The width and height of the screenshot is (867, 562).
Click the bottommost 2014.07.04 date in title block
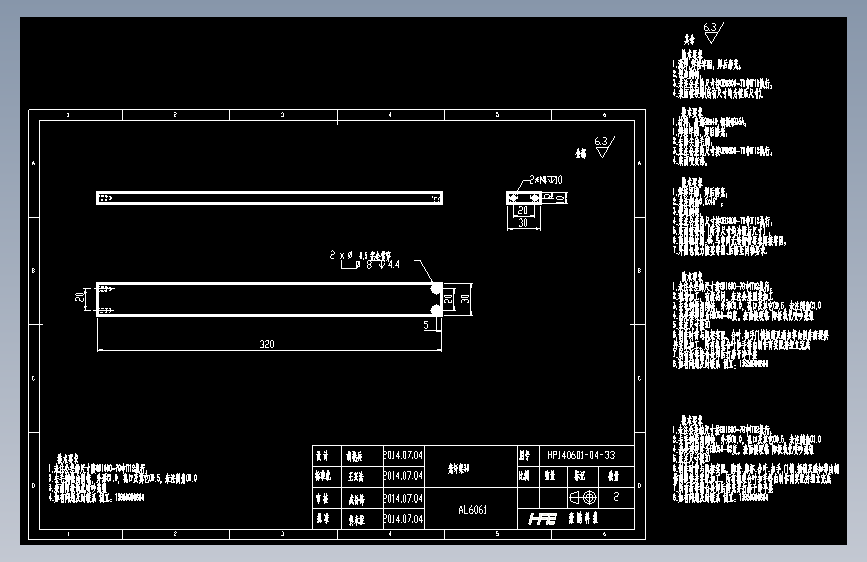pos(403,519)
